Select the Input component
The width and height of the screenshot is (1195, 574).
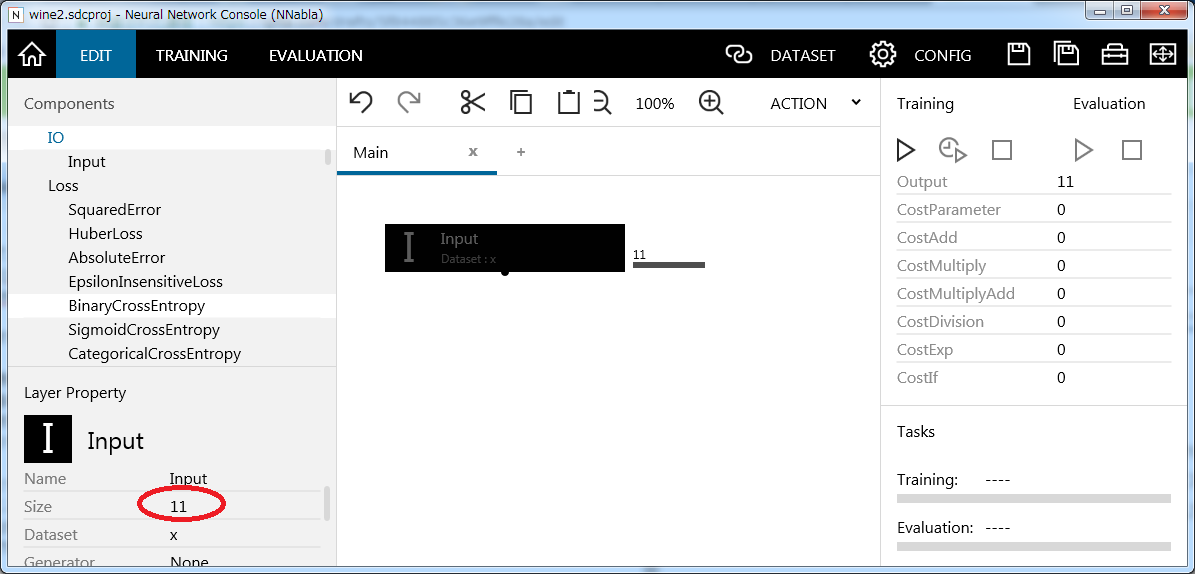tap(86, 162)
